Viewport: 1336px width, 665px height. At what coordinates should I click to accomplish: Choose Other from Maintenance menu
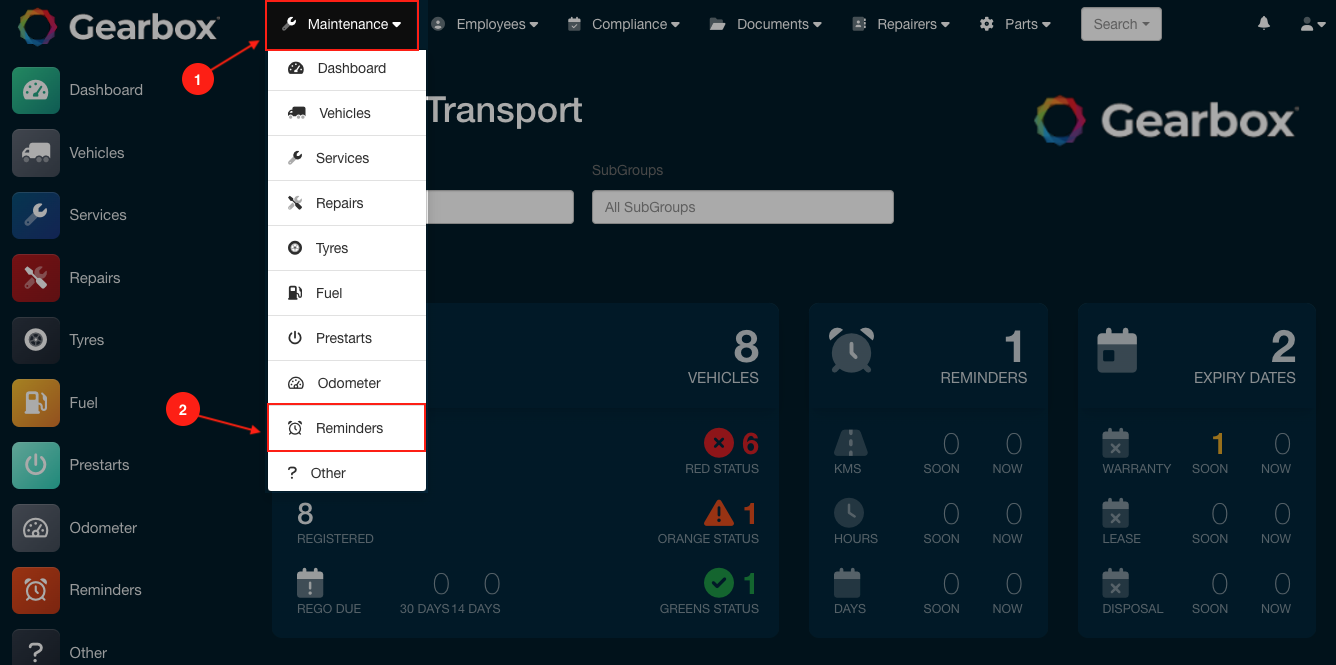point(347,473)
